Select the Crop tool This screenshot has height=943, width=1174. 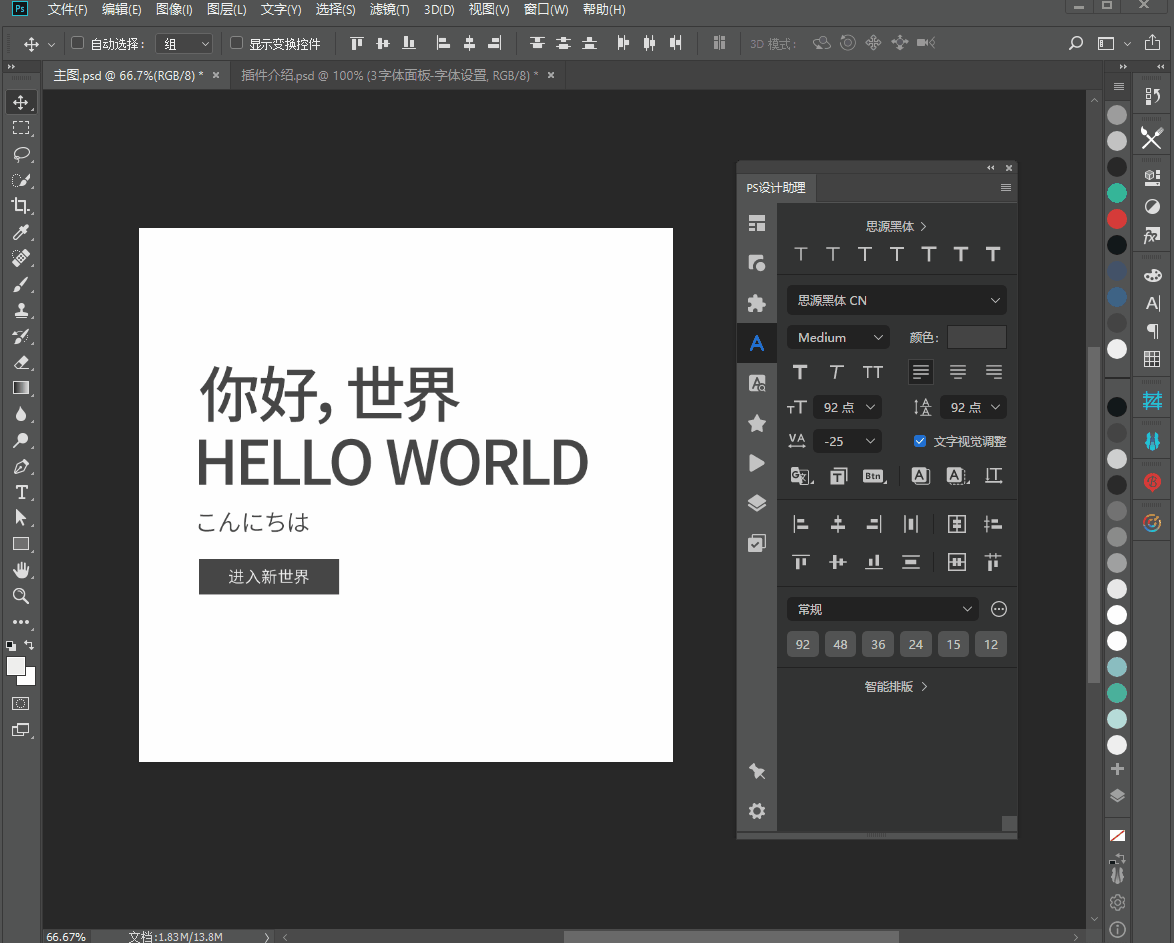tap(22, 205)
